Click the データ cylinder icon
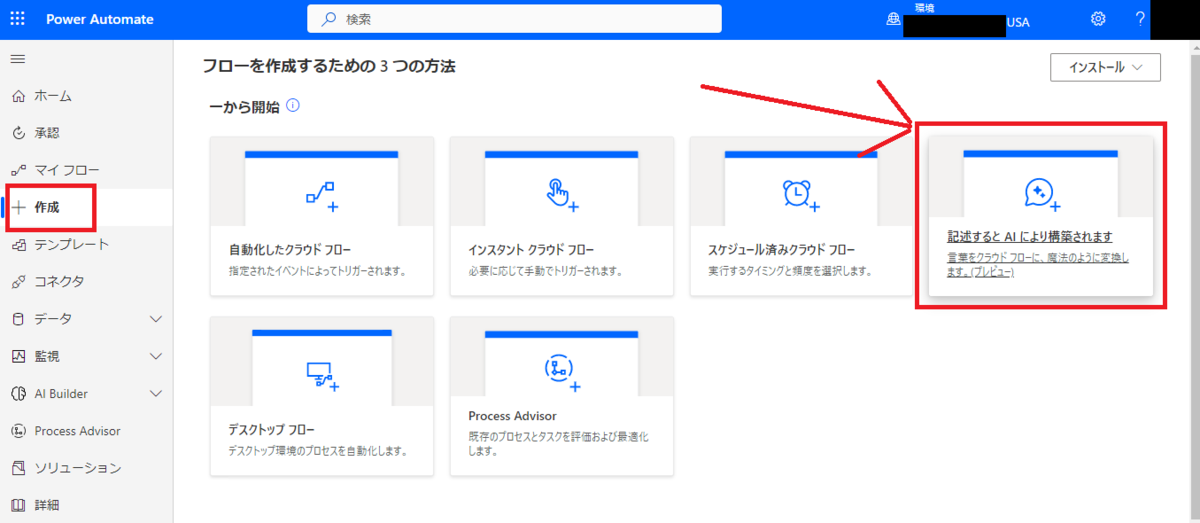The height and width of the screenshot is (523, 1200). point(18,319)
